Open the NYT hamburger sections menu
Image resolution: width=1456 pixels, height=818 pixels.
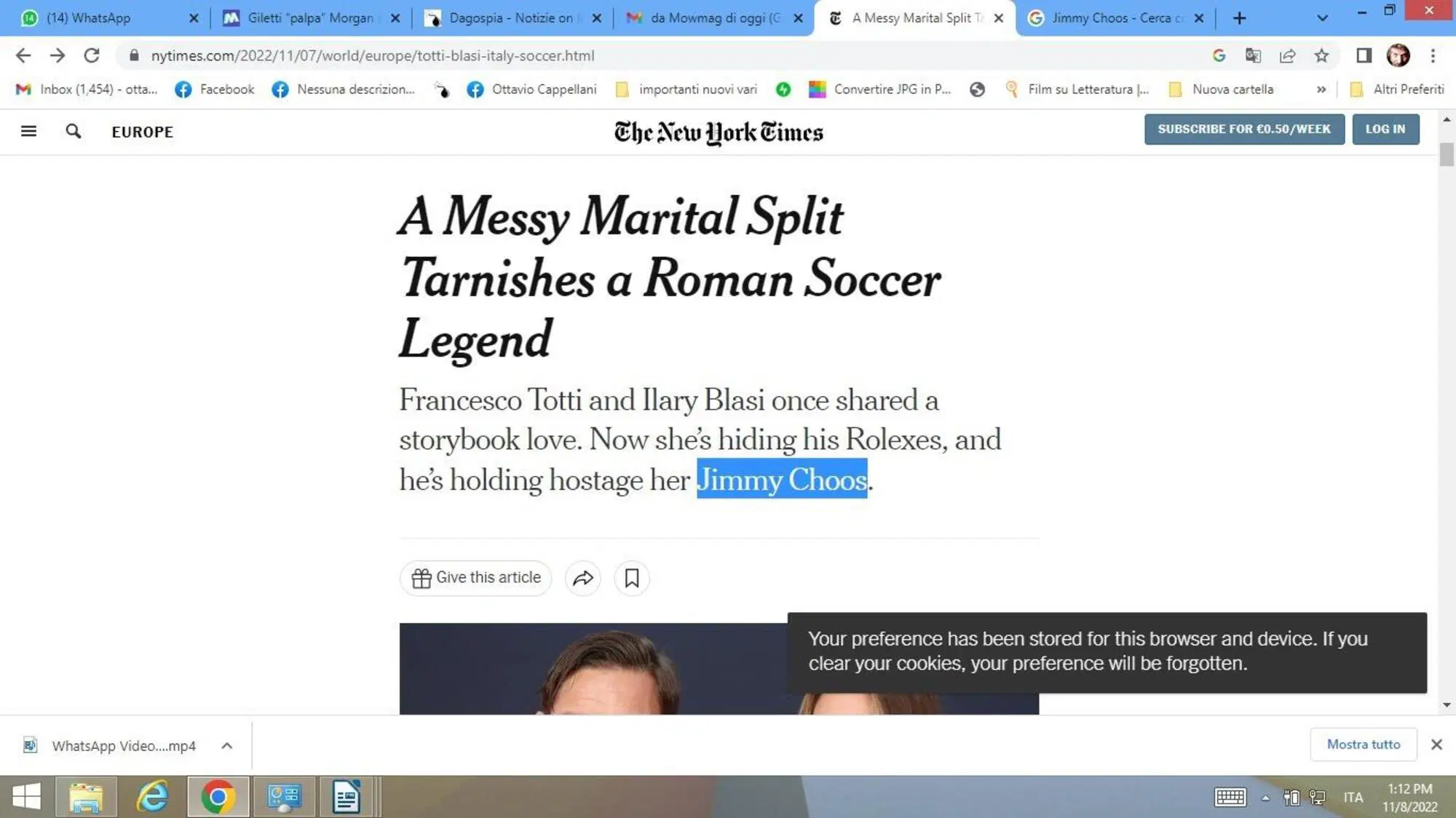tap(28, 131)
